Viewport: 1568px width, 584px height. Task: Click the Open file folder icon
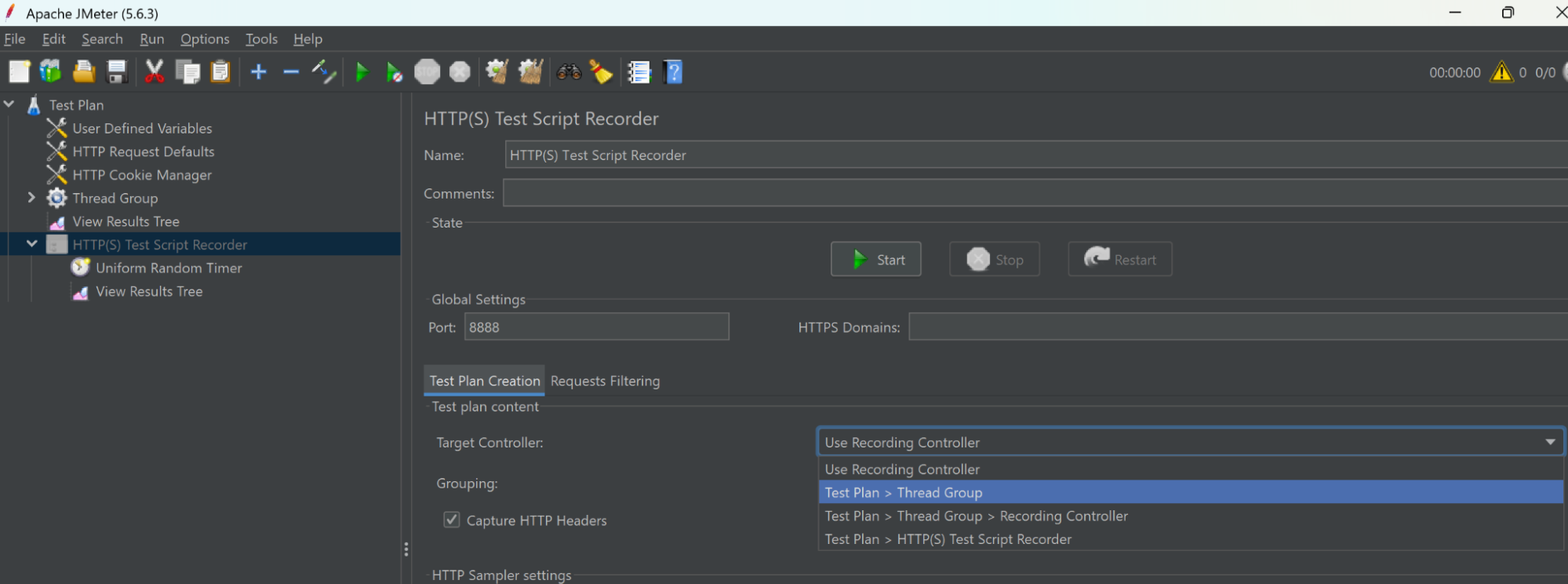coord(84,72)
